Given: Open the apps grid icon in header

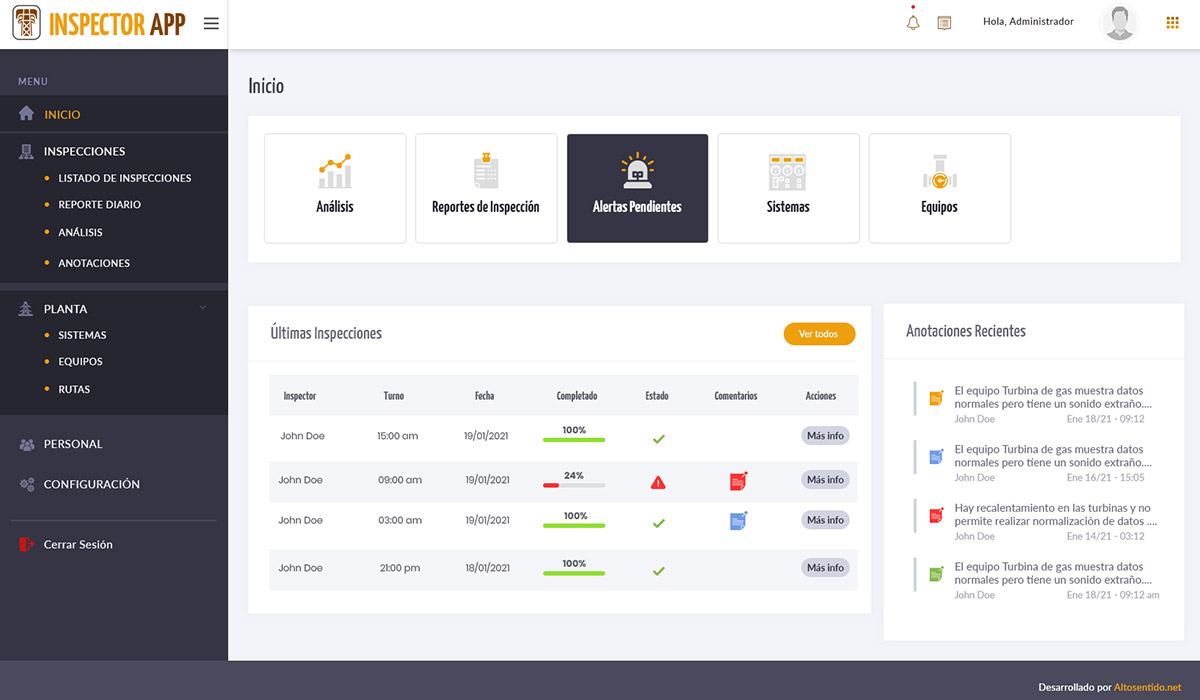Looking at the screenshot, I should [x=1173, y=22].
